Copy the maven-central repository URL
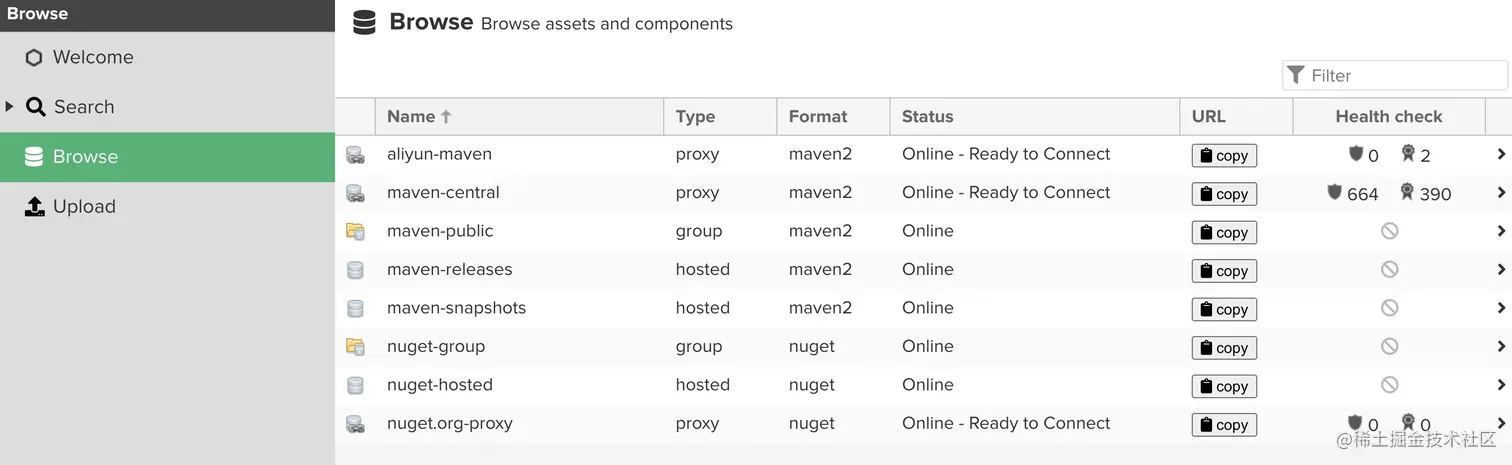The image size is (1512, 465). click(x=1224, y=194)
